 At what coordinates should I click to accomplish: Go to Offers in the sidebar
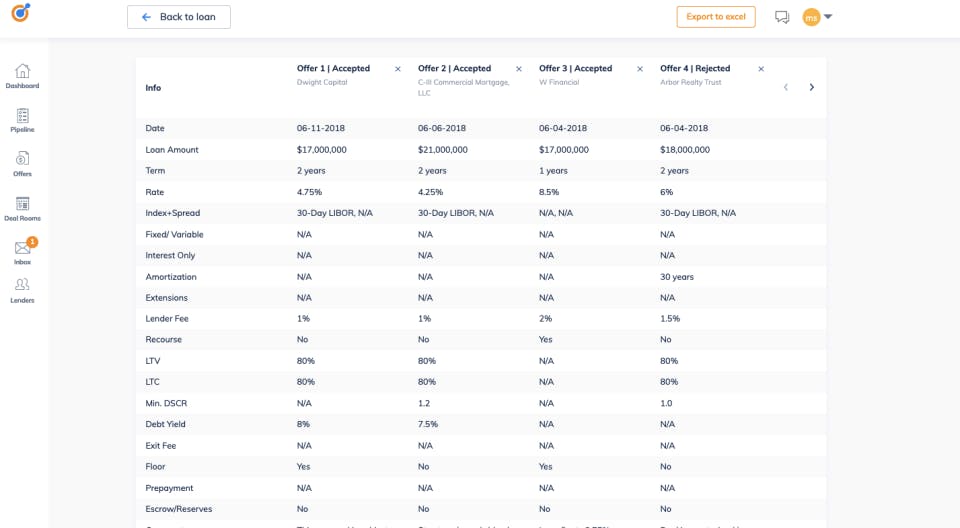23,159
